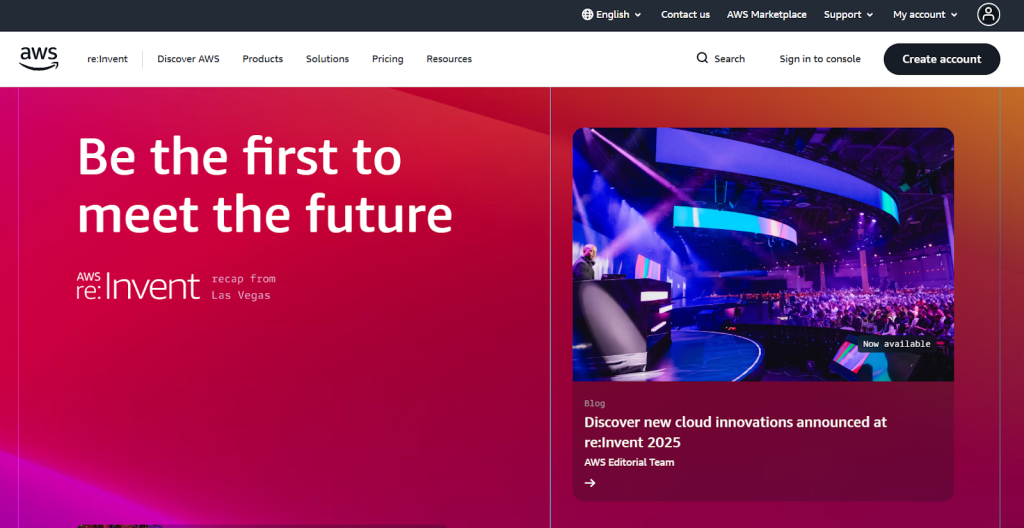Image resolution: width=1024 pixels, height=528 pixels.
Task: Click the magnifying glass search icon
Action: [x=702, y=59]
